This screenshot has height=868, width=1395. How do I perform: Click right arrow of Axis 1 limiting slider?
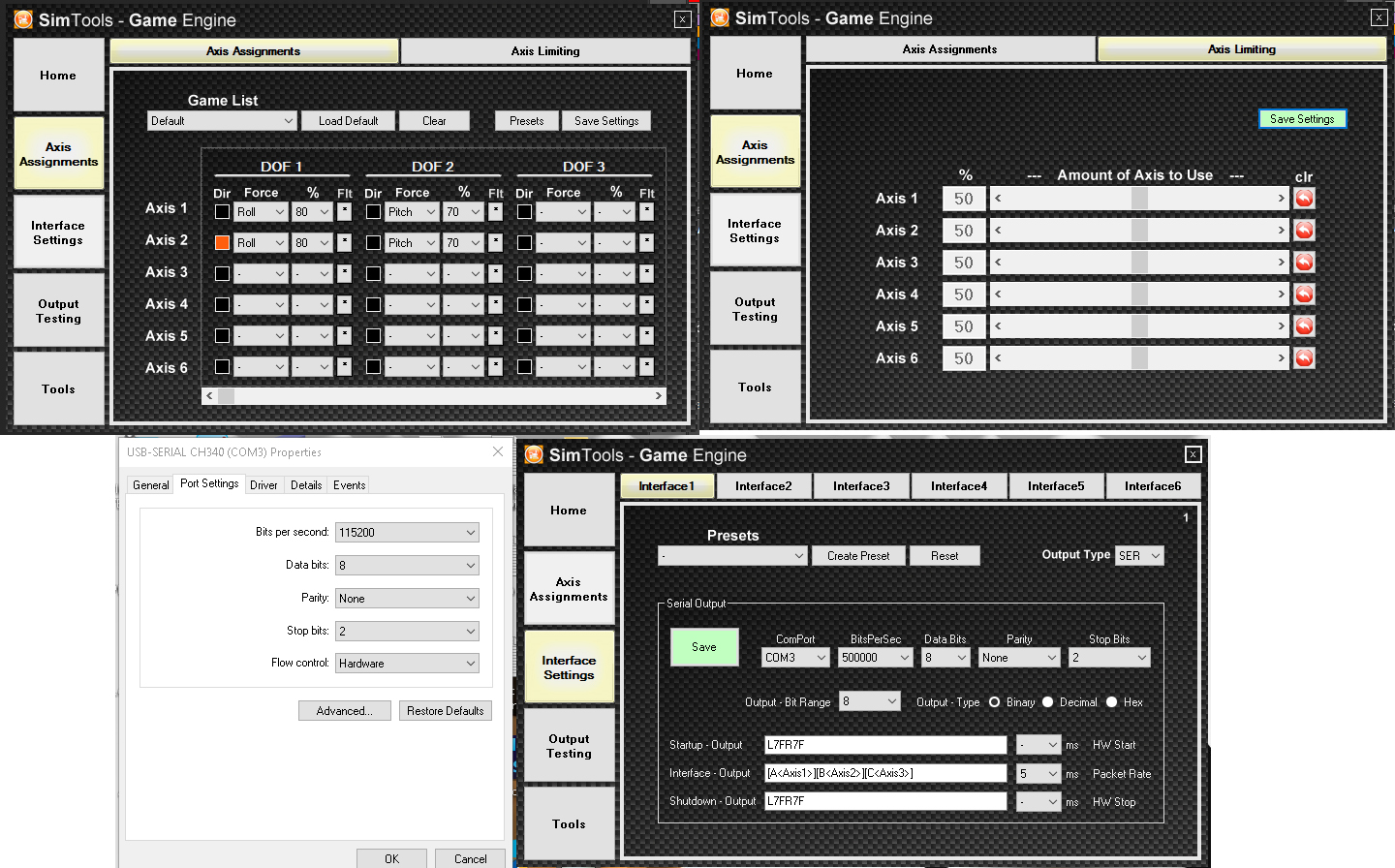[x=1281, y=199]
